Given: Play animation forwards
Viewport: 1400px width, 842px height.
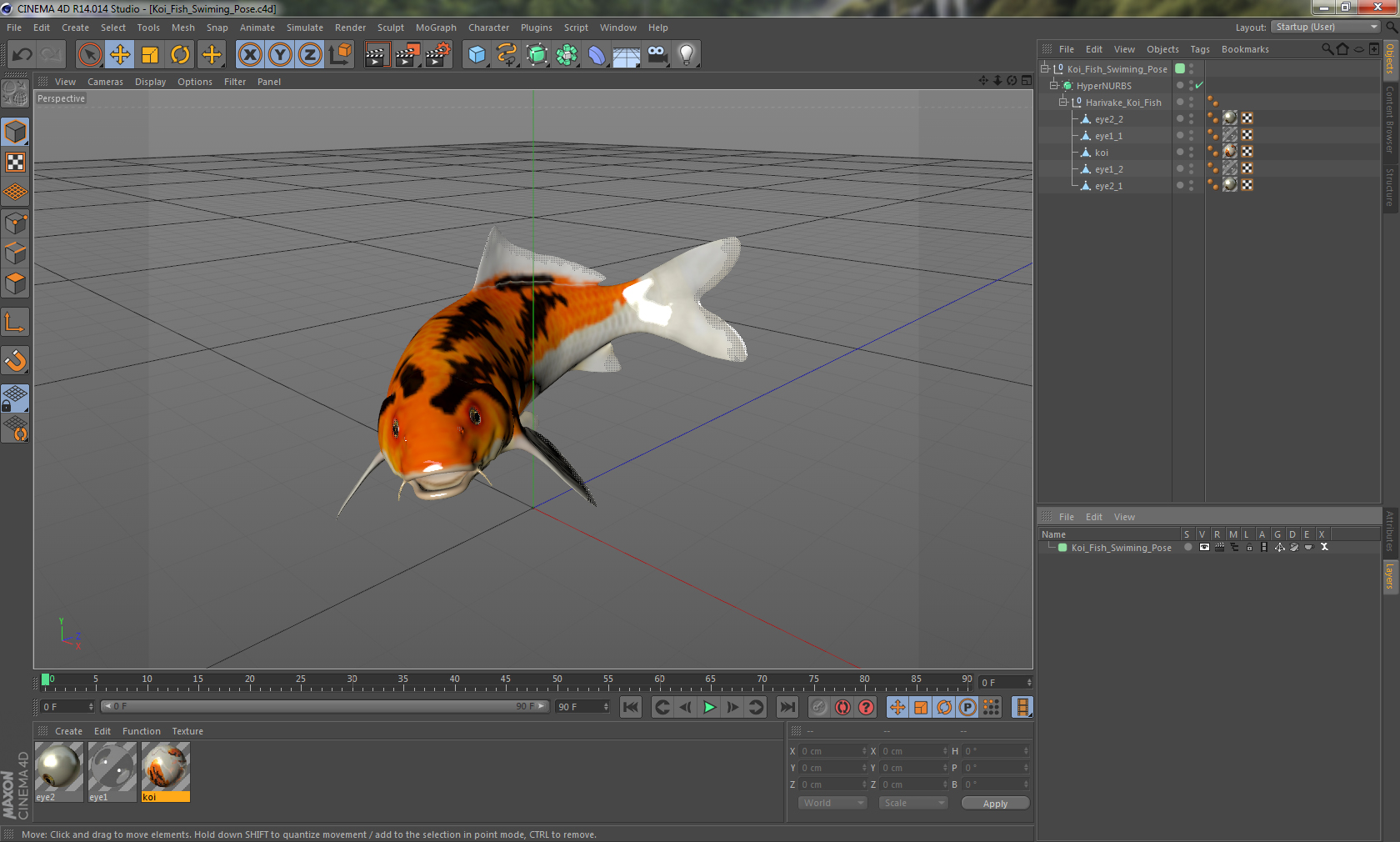Looking at the screenshot, I should tap(709, 707).
